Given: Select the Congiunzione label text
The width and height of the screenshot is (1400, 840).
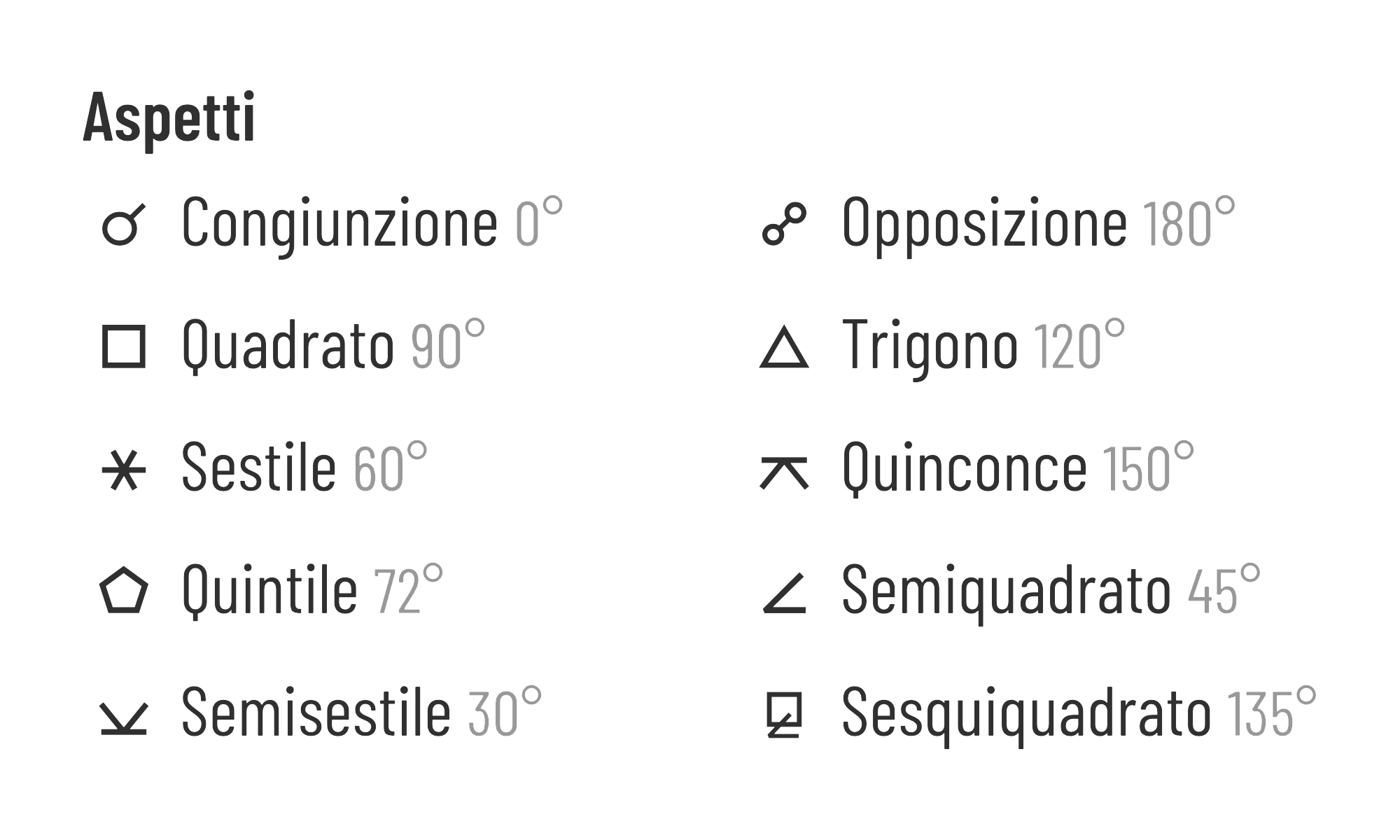Looking at the screenshot, I should coord(339,223).
